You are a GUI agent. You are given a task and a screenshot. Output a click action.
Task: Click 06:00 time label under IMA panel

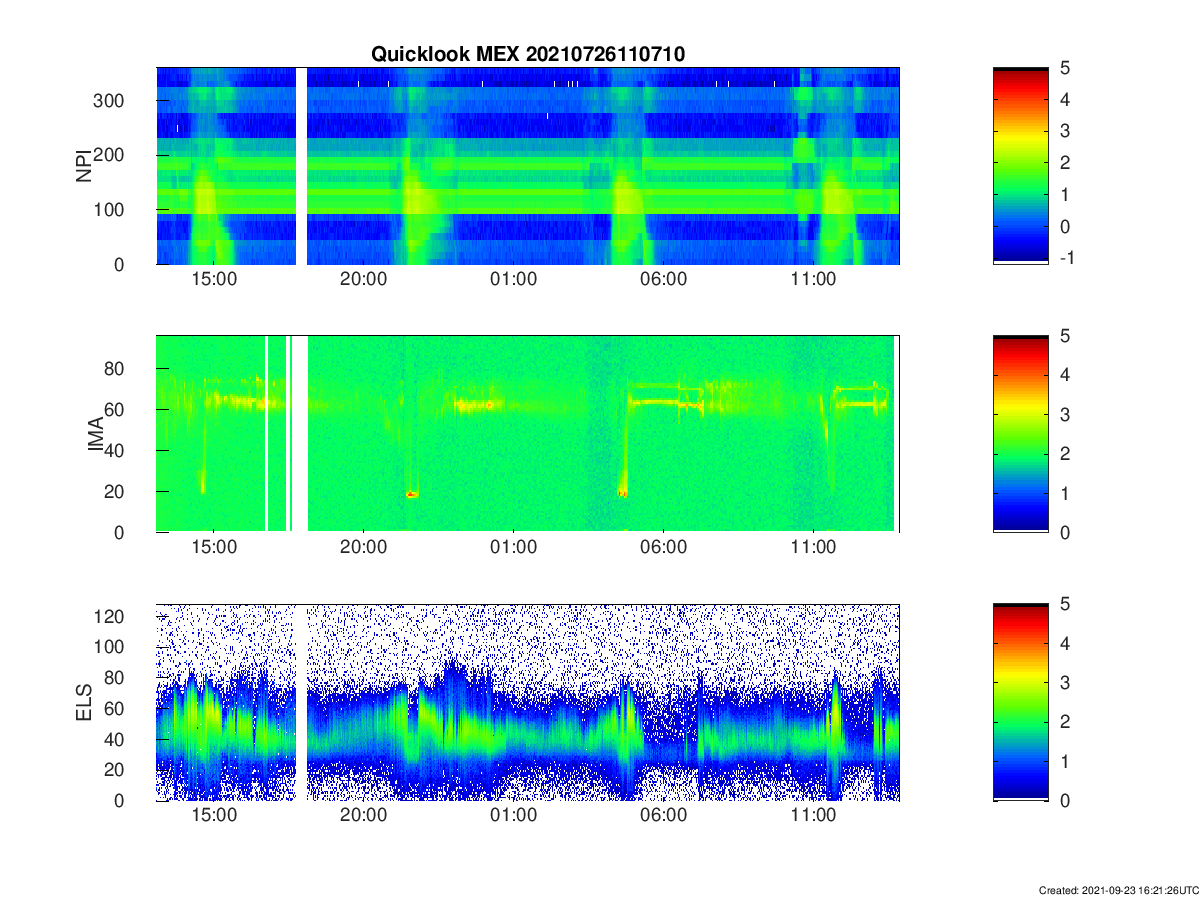(664, 549)
